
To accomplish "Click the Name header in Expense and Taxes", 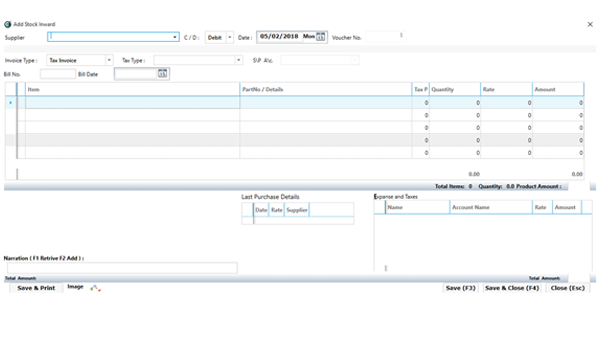I will click(x=417, y=207).
